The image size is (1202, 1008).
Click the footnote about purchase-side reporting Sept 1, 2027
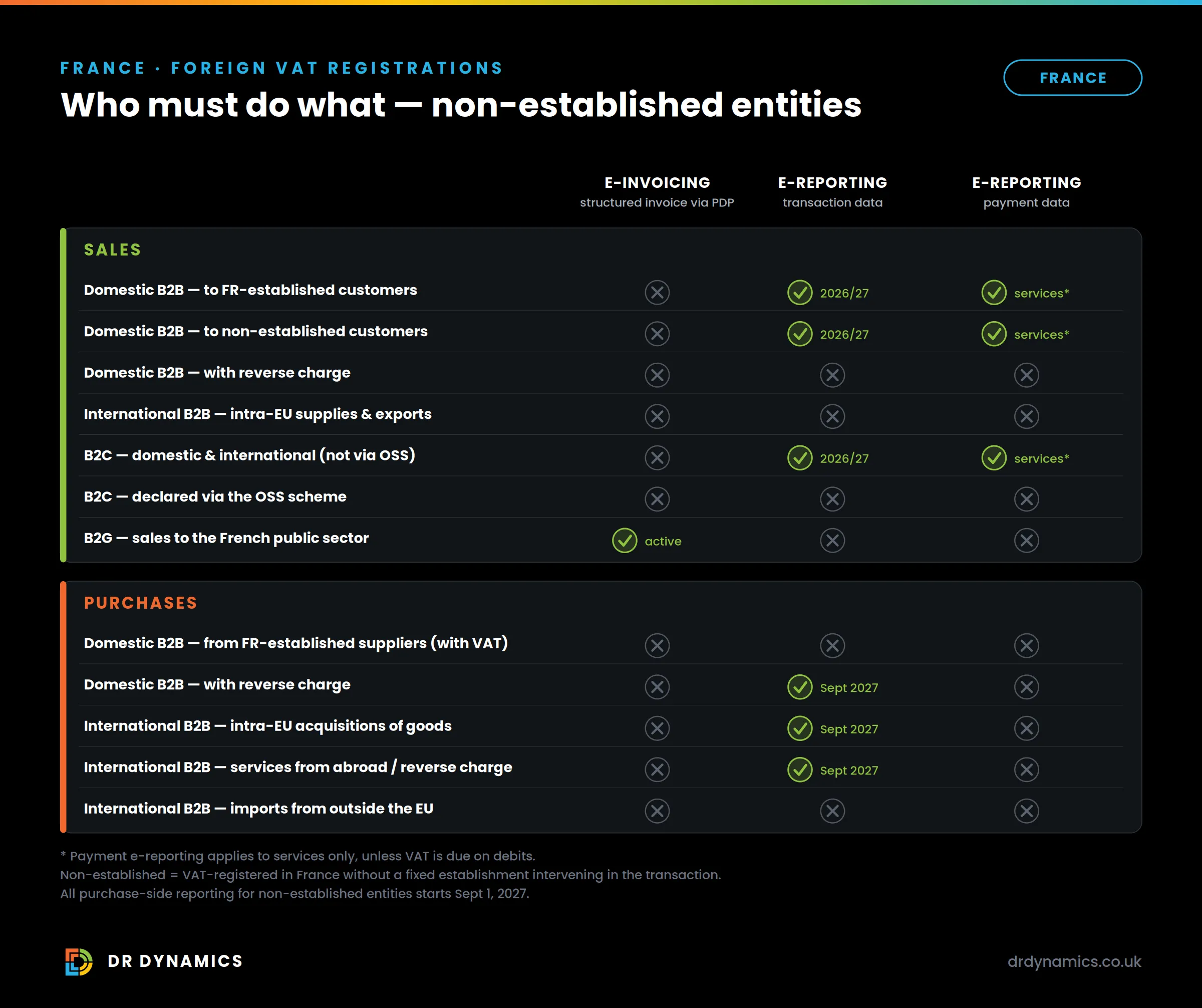295,893
